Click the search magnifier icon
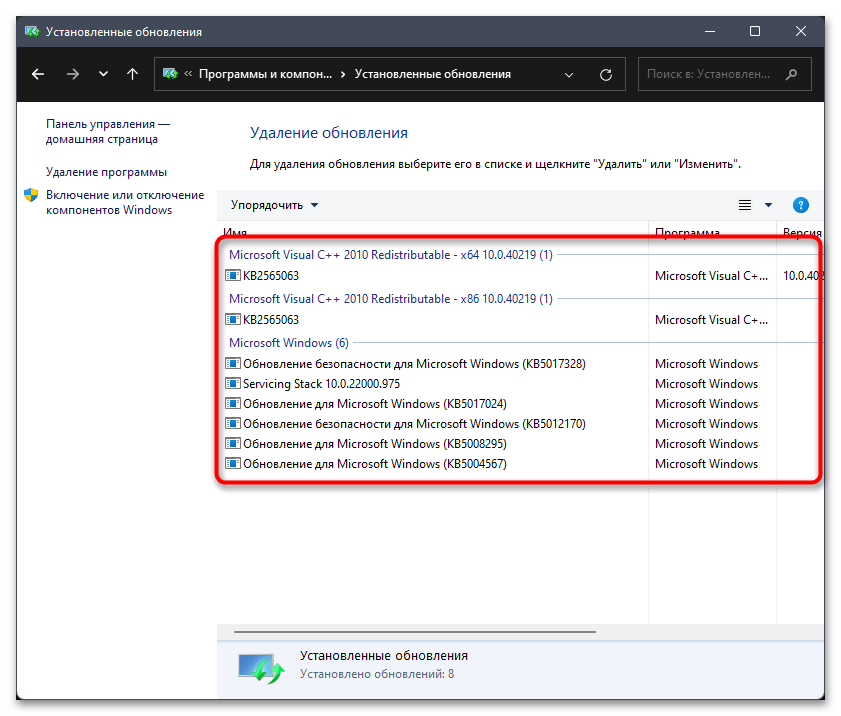 pos(792,74)
